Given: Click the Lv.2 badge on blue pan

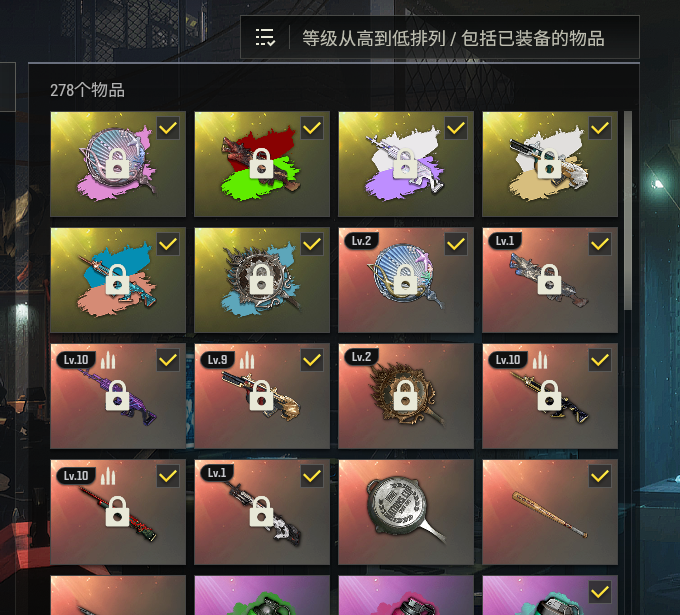Looking at the screenshot, I should [x=361, y=241].
